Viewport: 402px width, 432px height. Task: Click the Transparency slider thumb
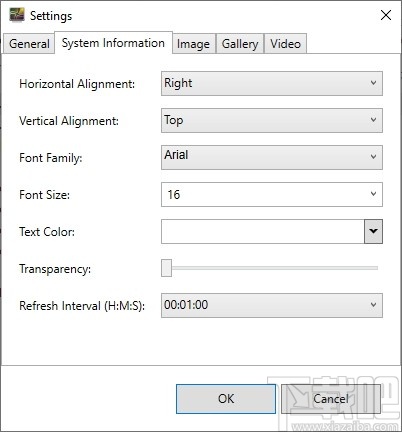coord(166,268)
